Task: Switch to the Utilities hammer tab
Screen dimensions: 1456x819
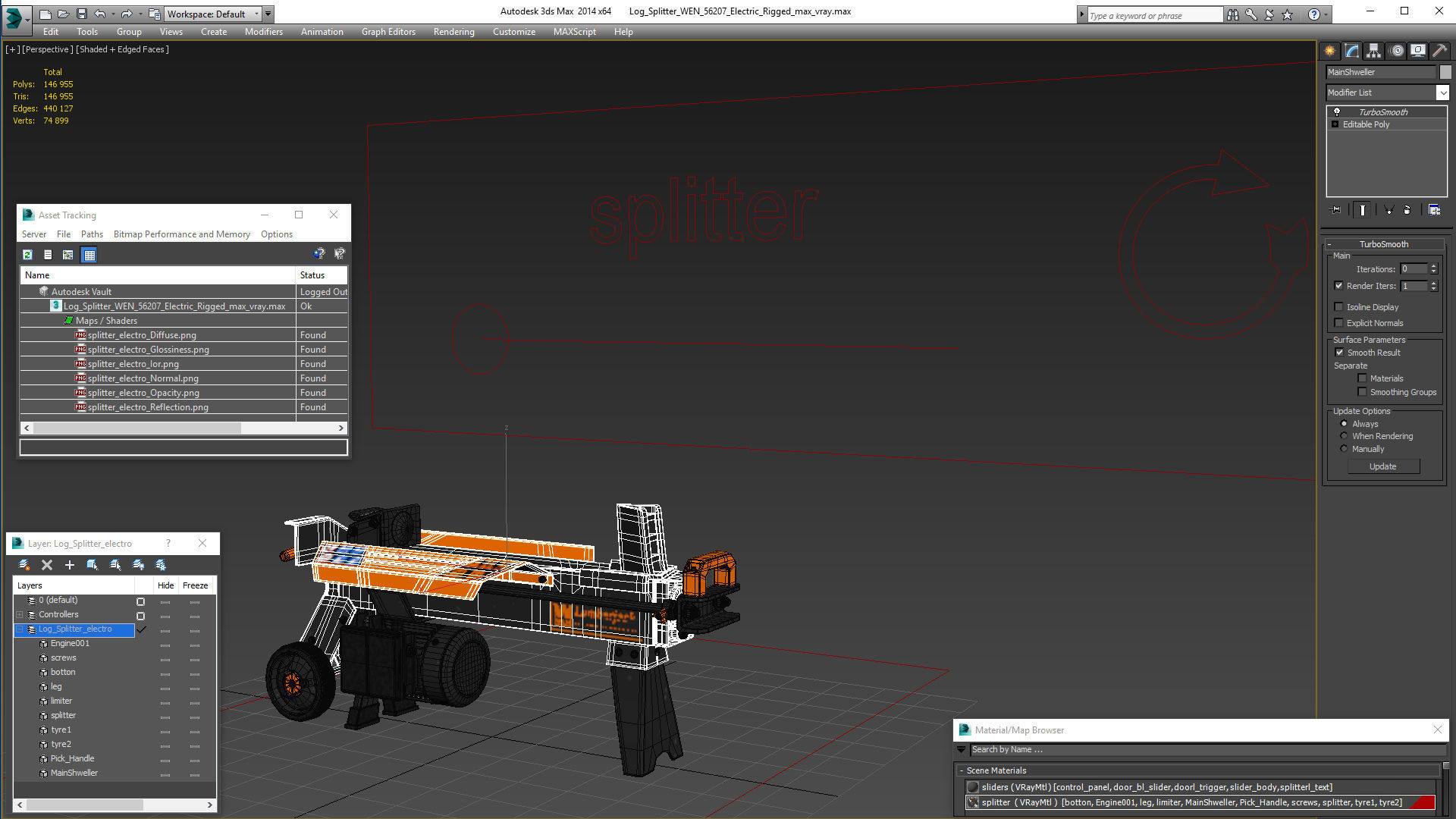Action: point(1439,51)
